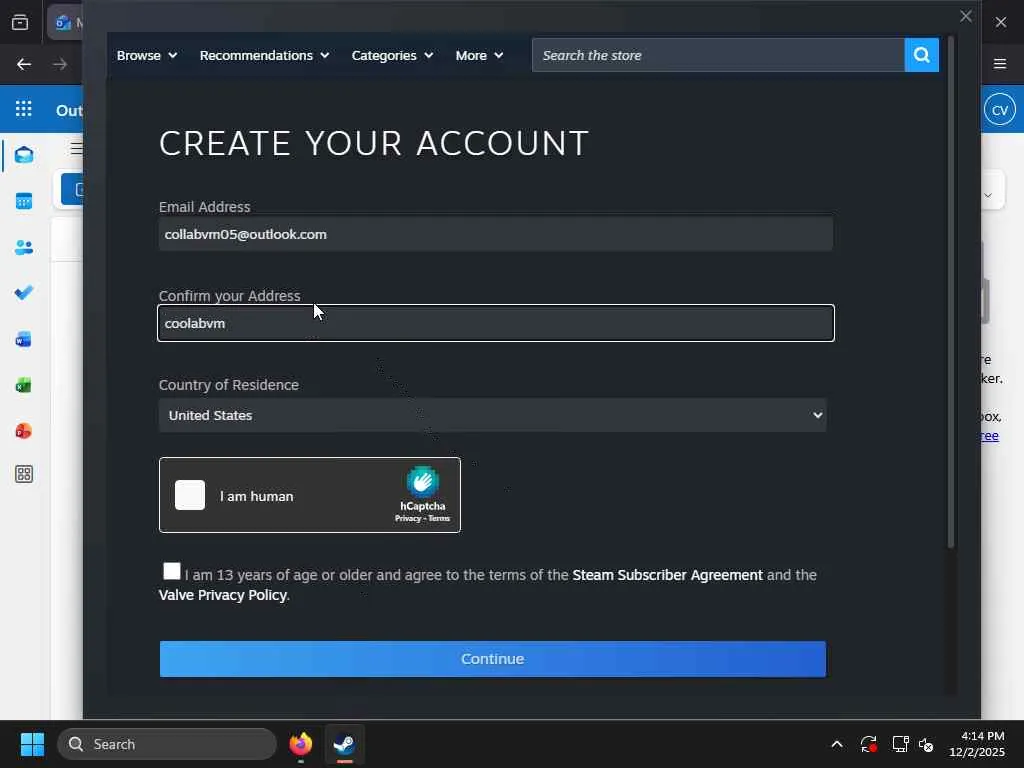This screenshot has width=1024, height=768.
Task: Open Windows Start menu
Action: point(32,744)
